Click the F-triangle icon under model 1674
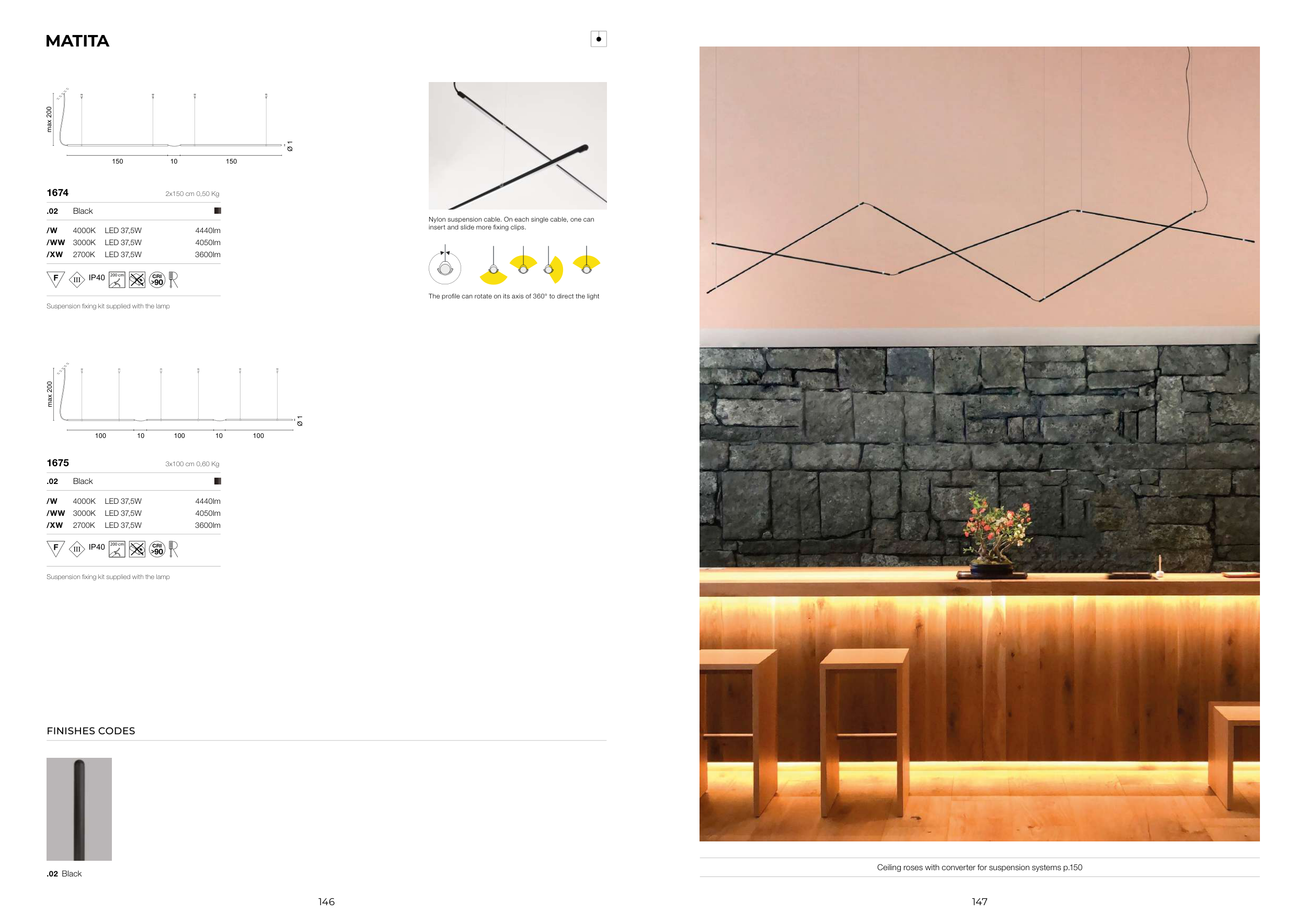1307x924 pixels. tap(55, 279)
